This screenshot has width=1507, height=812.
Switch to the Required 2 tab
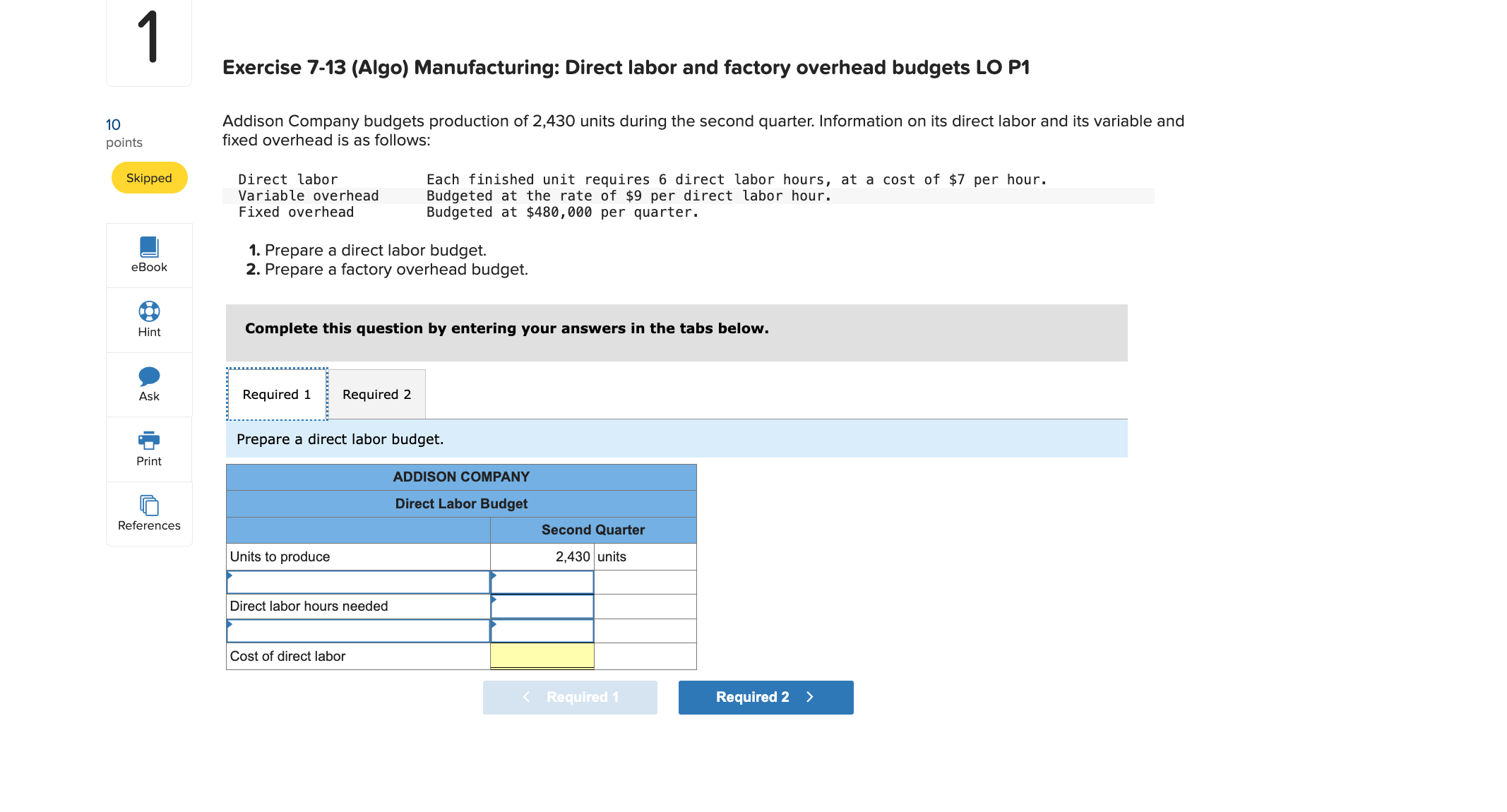point(376,394)
